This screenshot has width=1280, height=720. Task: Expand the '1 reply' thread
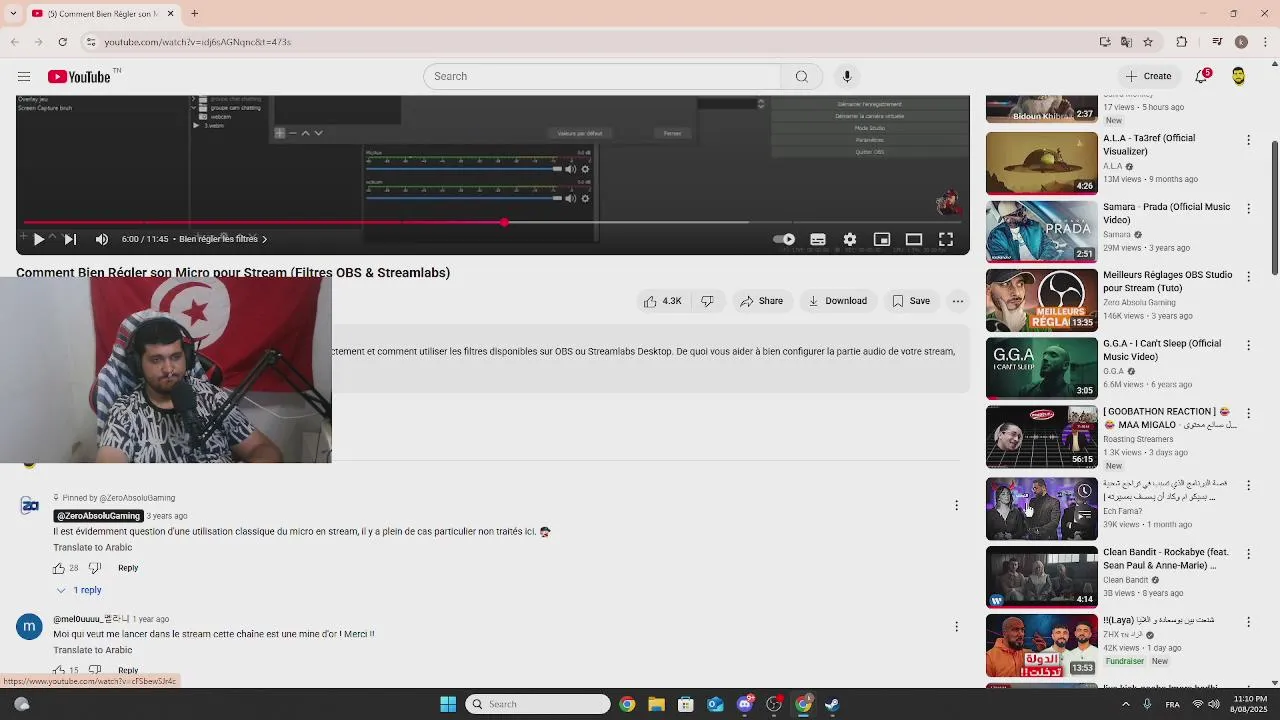79,590
